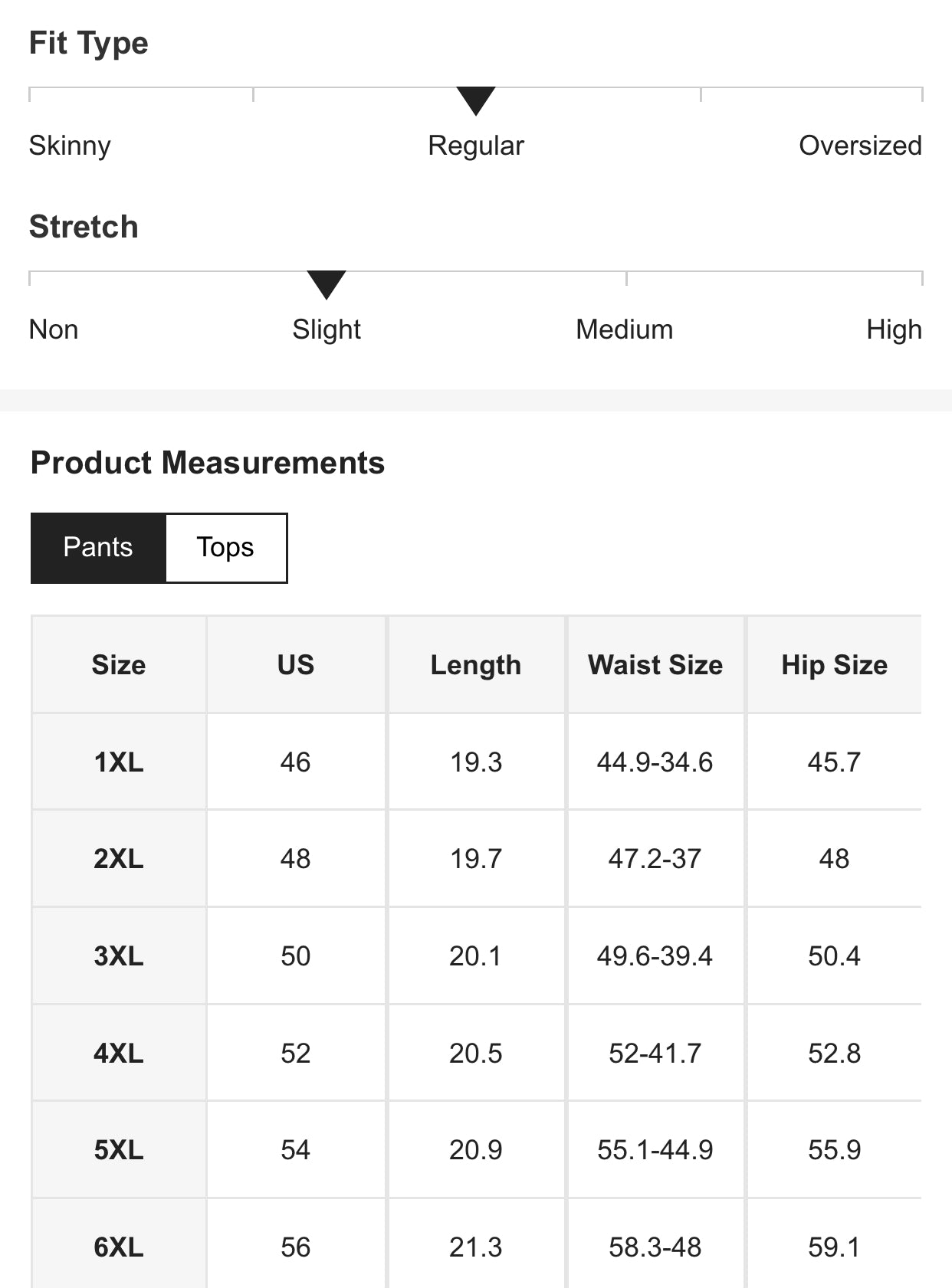Click the High stretch label
This screenshot has width=952, height=1288.
point(894,329)
